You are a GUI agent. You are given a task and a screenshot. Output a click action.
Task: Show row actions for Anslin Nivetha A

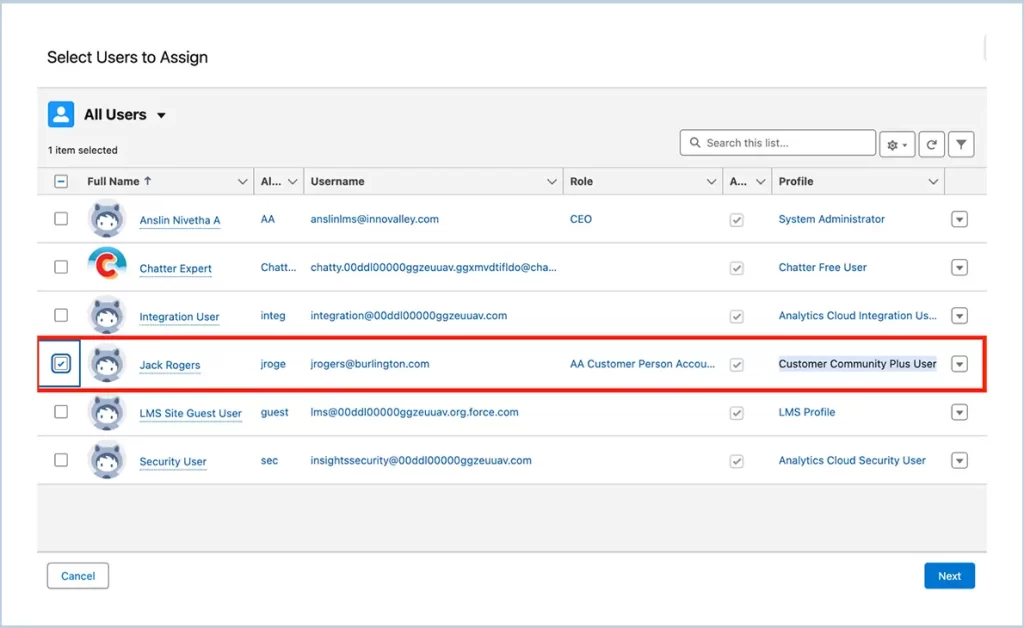coord(959,219)
